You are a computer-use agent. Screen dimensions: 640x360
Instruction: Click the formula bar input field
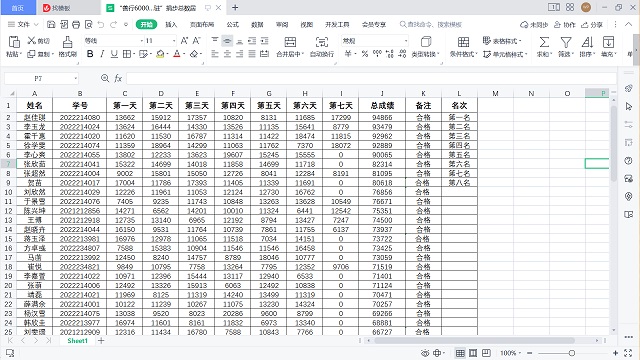click(x=371, y=78)
